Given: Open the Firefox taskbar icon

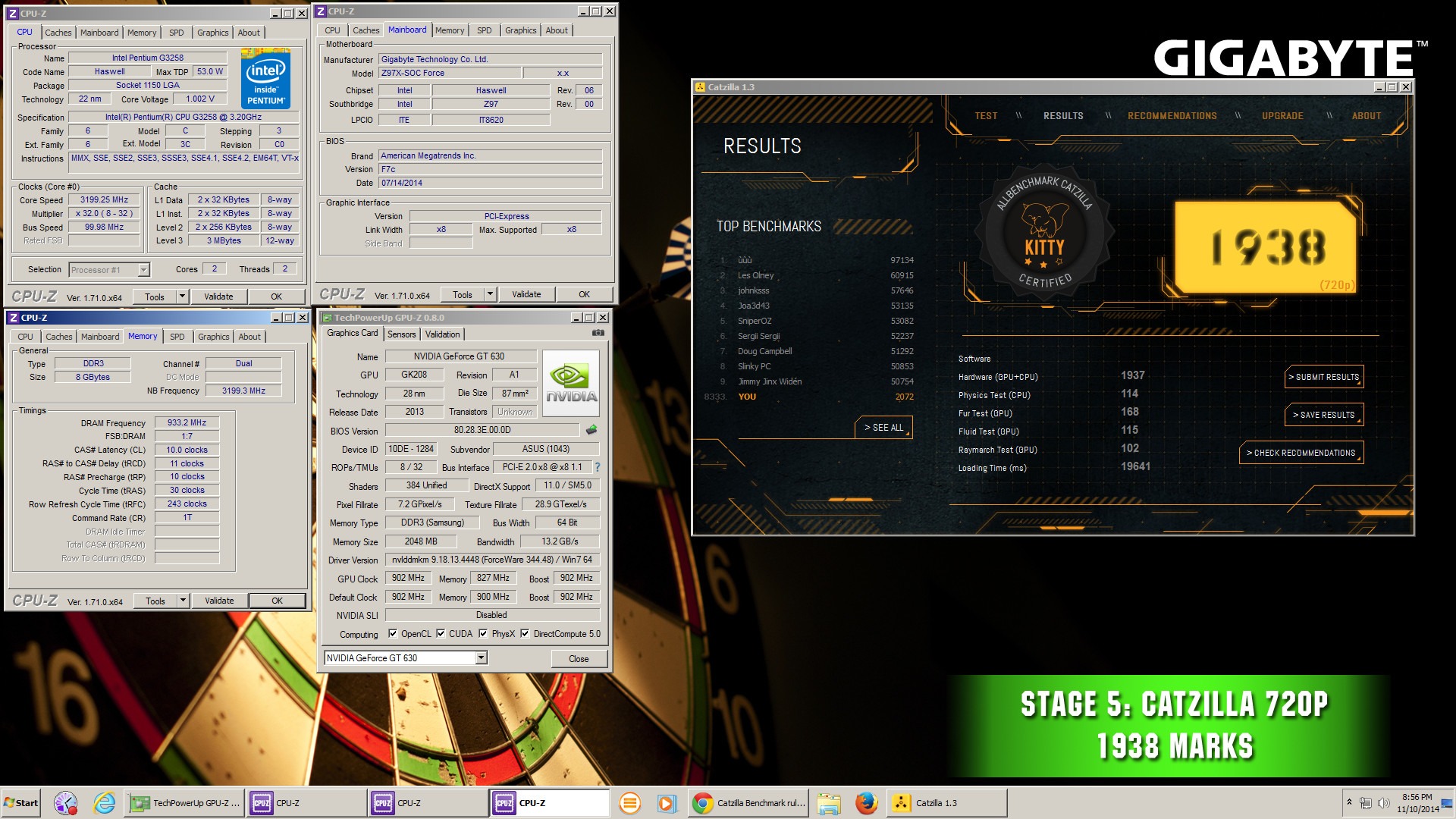Looking at the screenshot, I should click(866, 803).
